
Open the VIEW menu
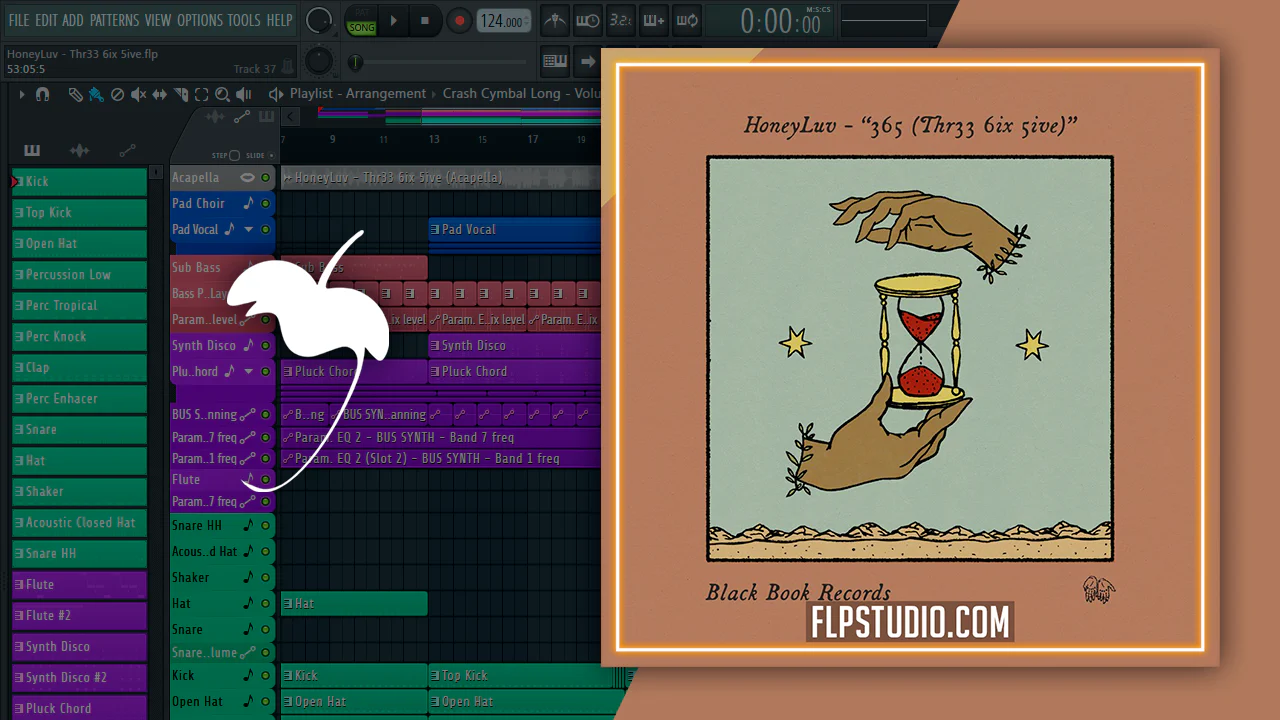[158, 20]
